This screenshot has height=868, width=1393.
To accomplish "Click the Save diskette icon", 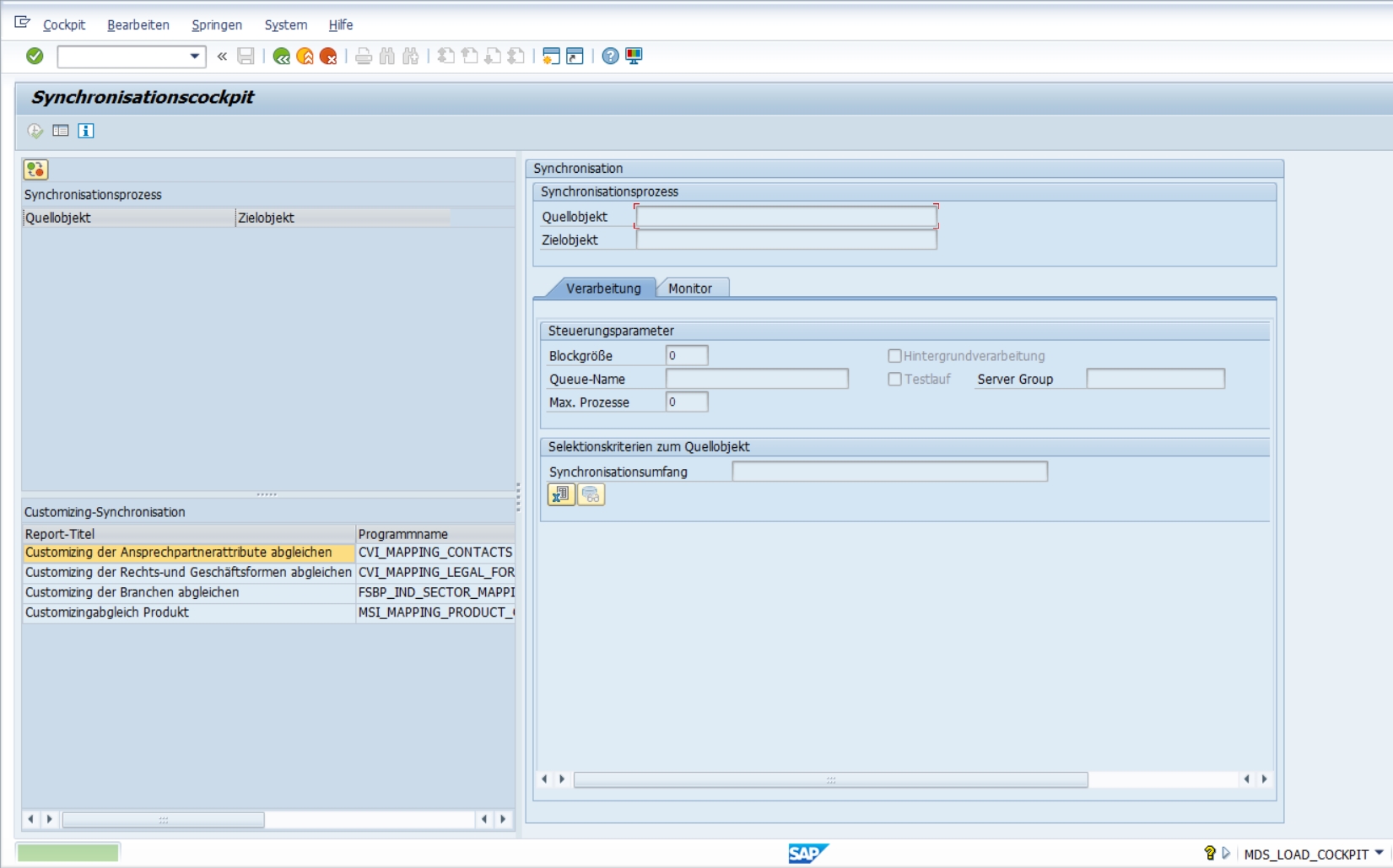I will [246, 57].
